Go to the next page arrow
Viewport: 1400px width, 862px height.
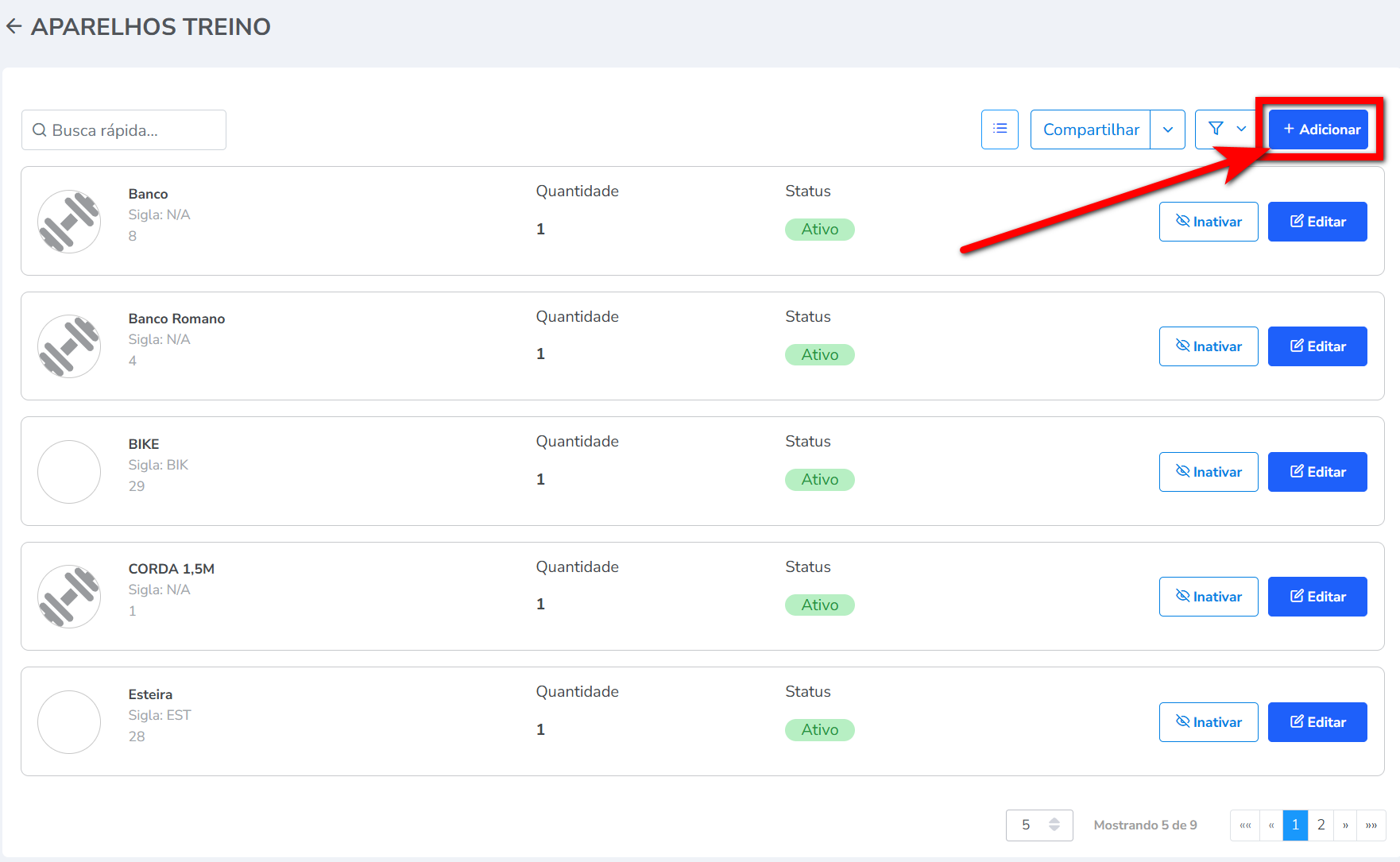(x=1345, y=825)
